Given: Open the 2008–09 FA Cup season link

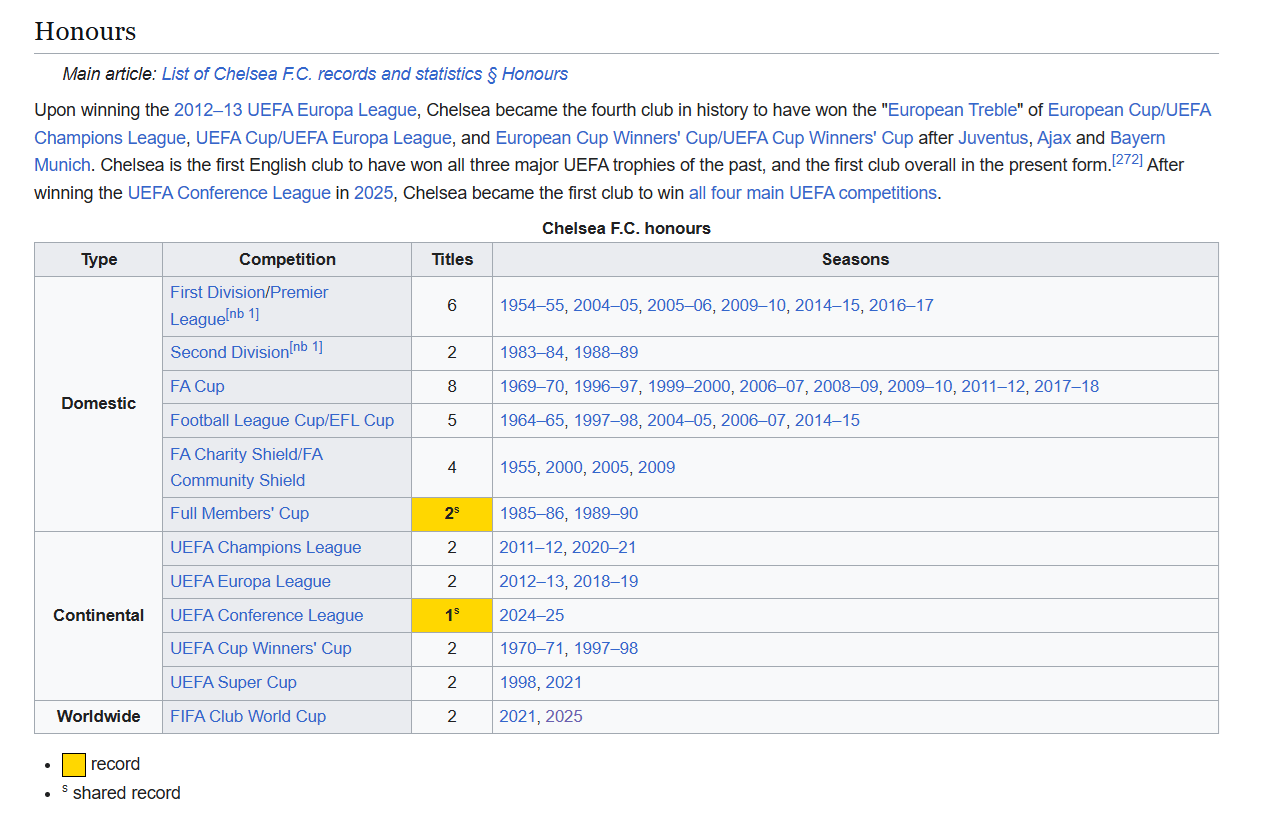Looking at the screenshot, I should [x=846, y=387].
